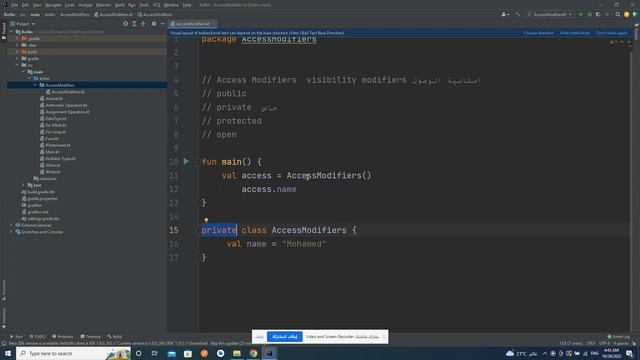
Task: Click the Locate/Select Opened File target icon
Action: tap(125, 24)
